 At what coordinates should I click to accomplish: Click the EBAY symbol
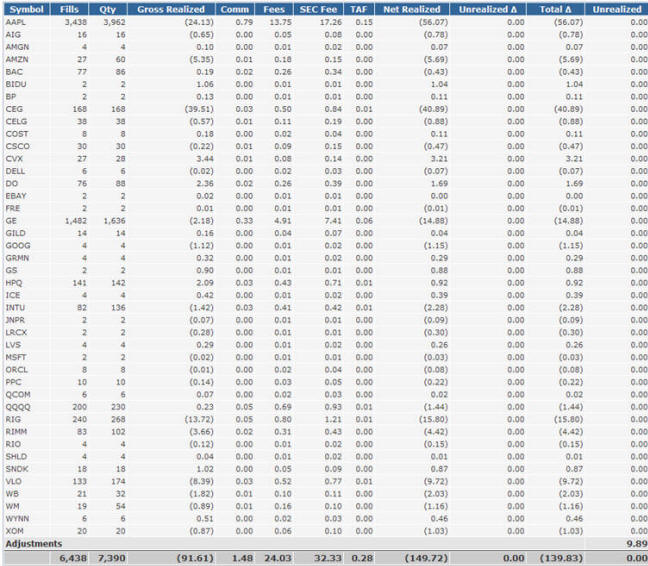click(16, 196)
